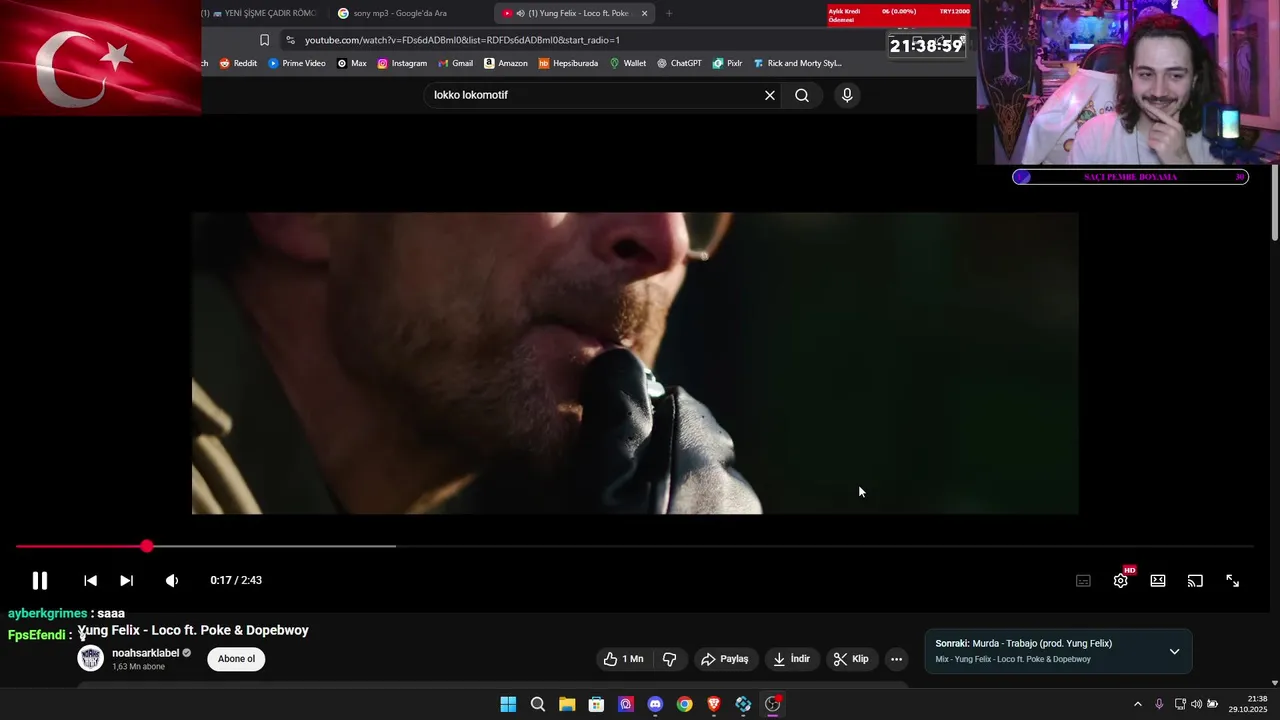Viewport: 1280px width, 720px height.
Task: Open File Explorer from the taskbar
Action: click(x=567, y=704)
